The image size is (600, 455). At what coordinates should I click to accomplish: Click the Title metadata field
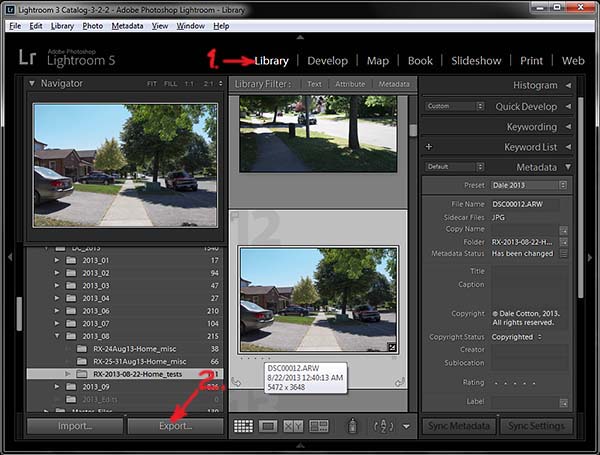pyautogui.click(x=529, y=271)
